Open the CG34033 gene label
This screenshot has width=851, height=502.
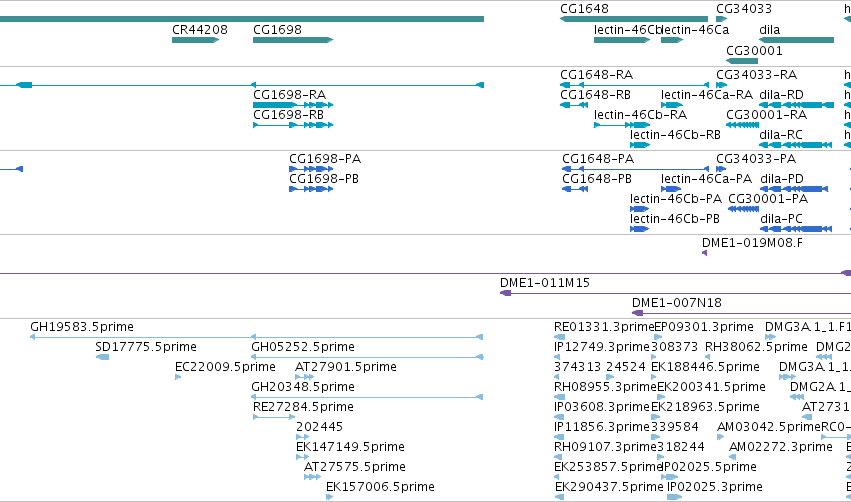point(744,9)
